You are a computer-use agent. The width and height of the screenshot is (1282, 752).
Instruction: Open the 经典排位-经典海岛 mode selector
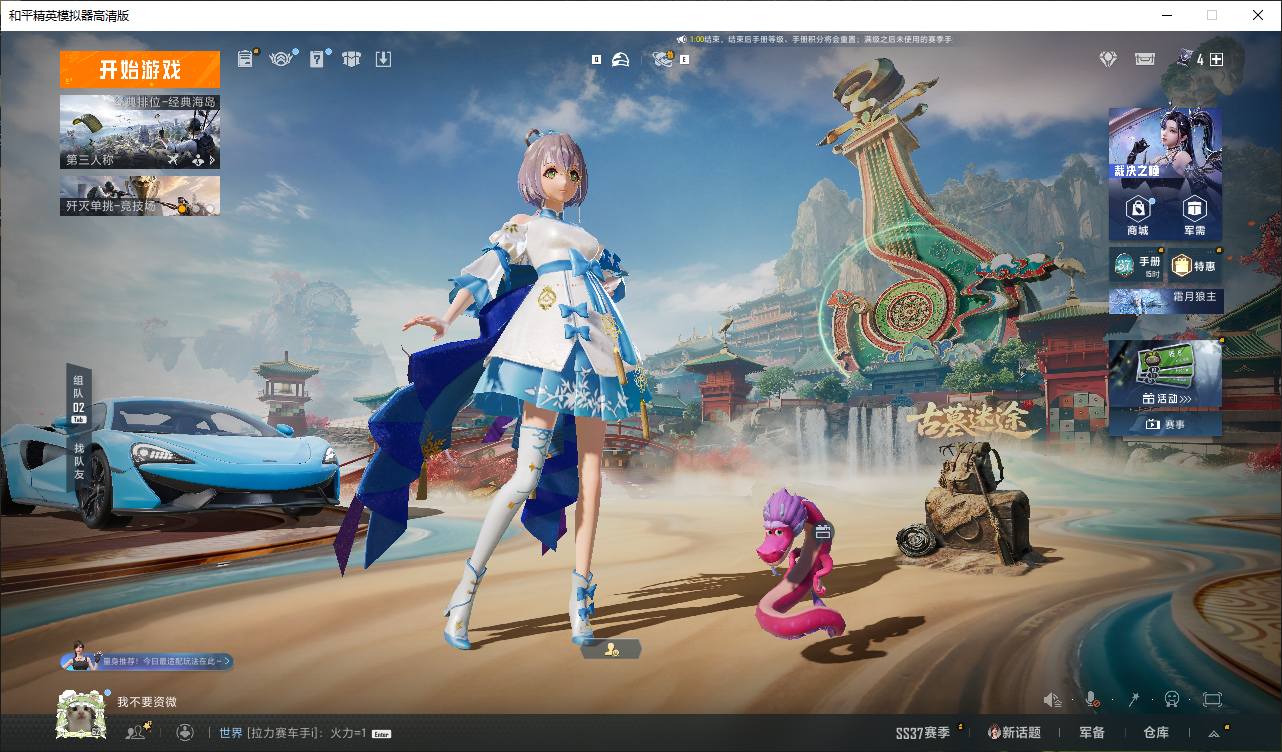pyautogui.click(x=139, y=131)
